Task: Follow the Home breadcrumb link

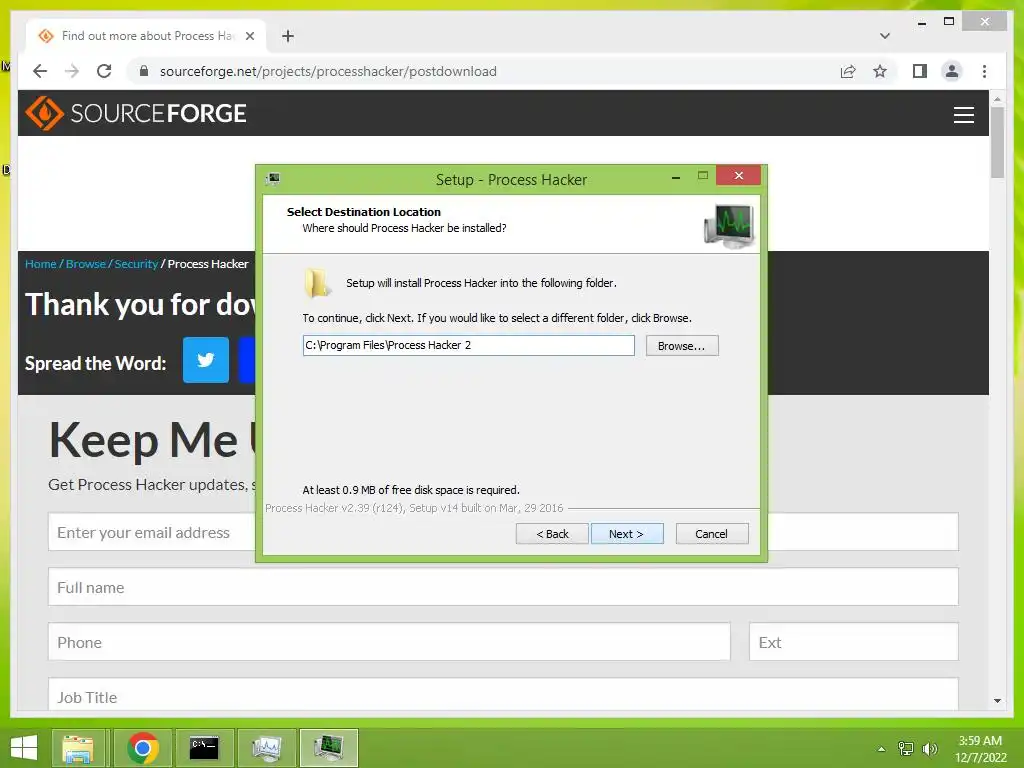Action: [40, 264]
